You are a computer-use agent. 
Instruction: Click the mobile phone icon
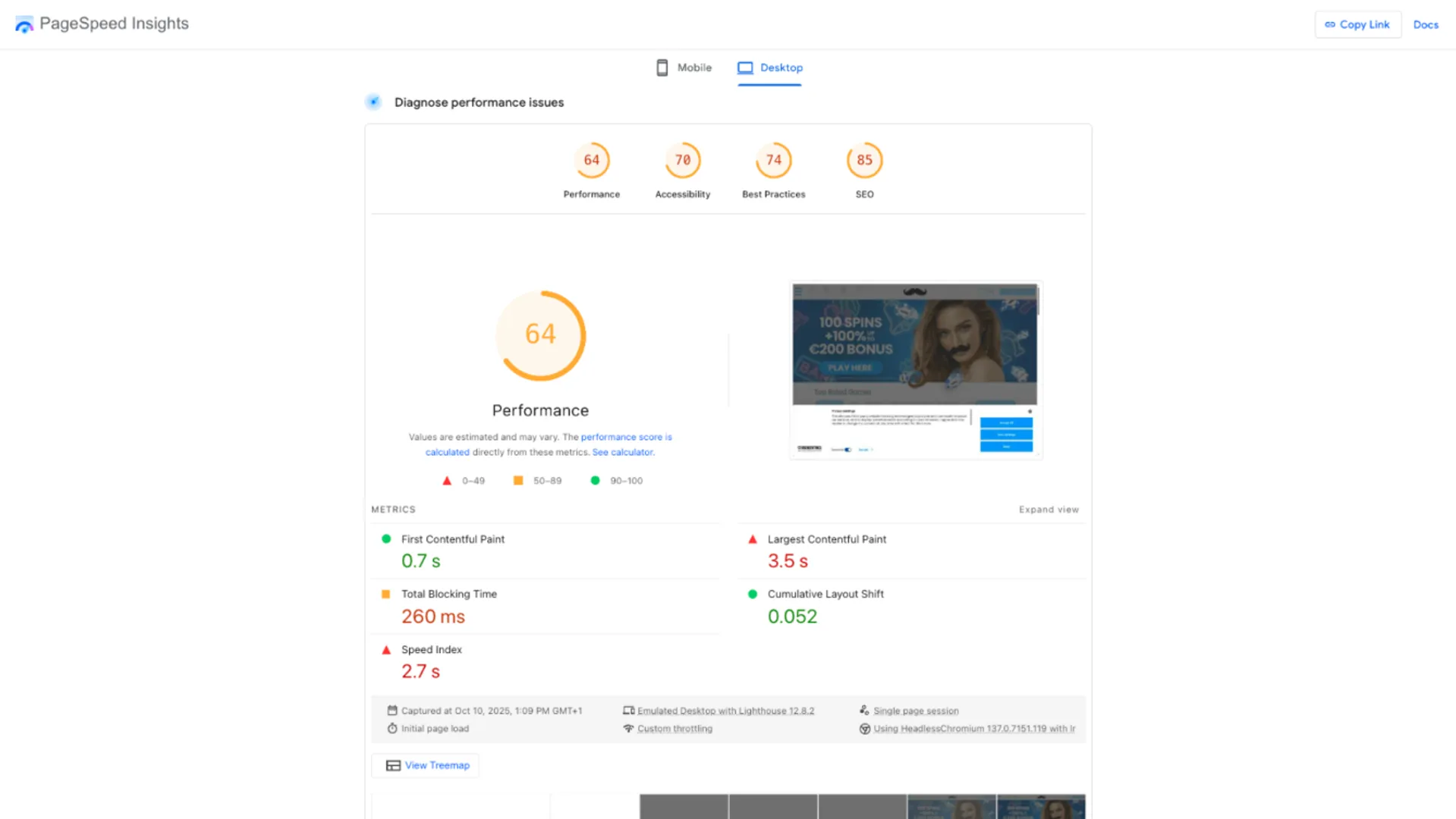pos(662,67)
